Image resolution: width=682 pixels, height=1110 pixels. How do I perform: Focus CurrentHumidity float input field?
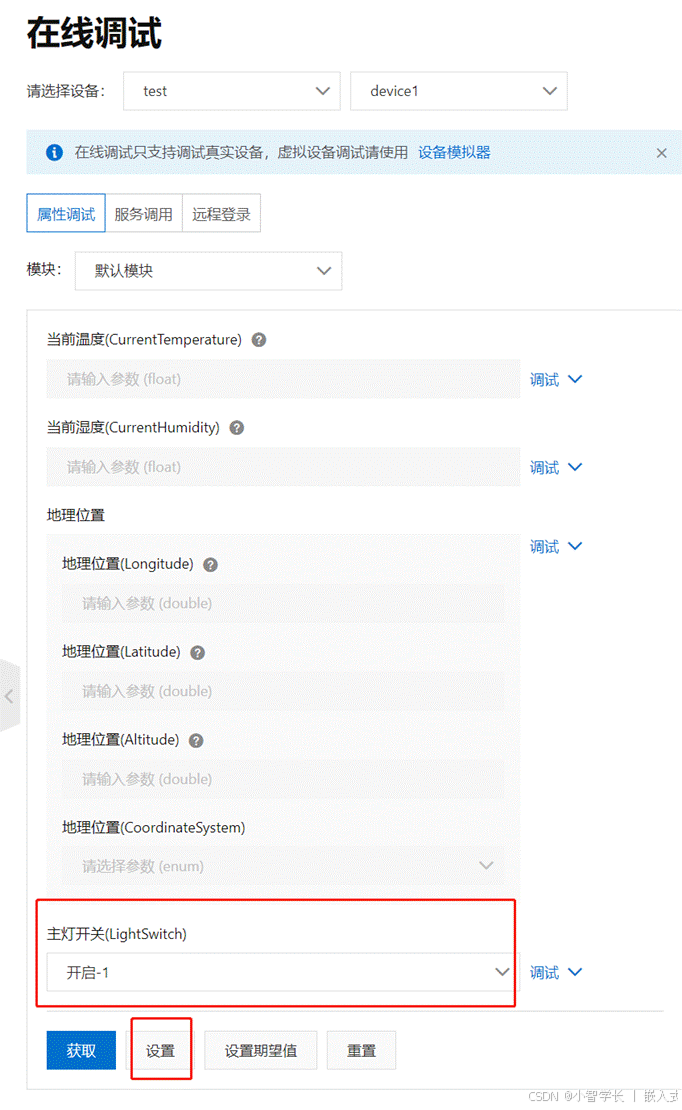pyautogui.click(x=283, y=467)
